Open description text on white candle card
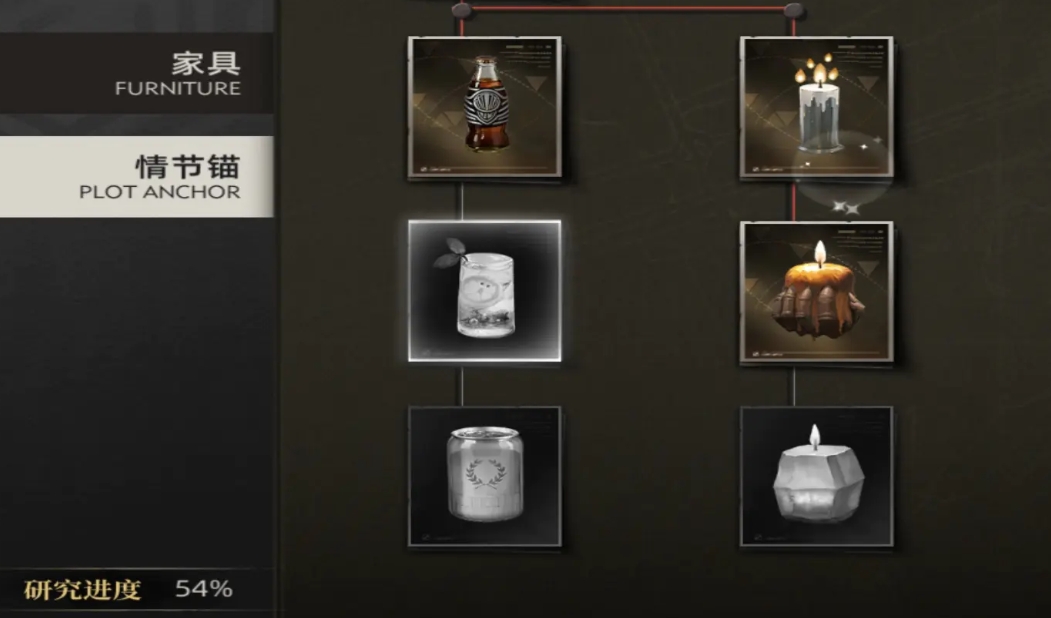Screen dimensions: 1051x618 pos(860,57)
